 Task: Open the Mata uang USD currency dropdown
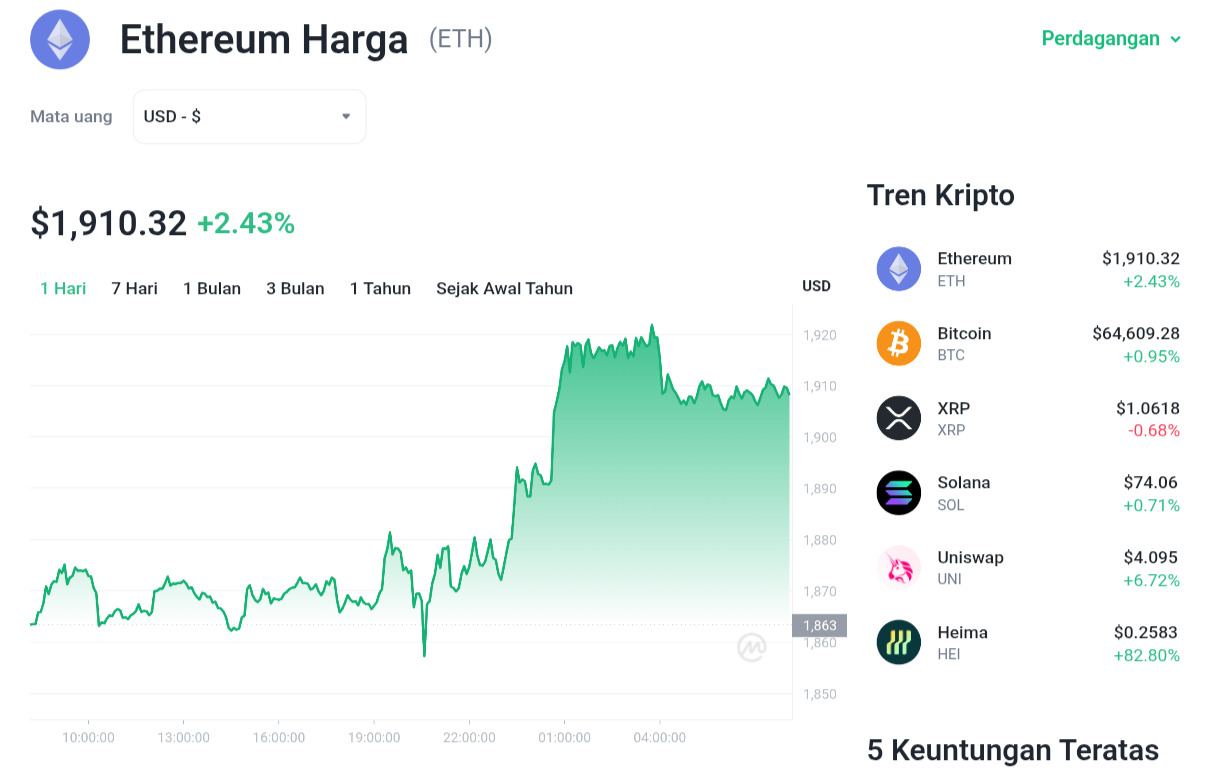click(x=249, y=117)
